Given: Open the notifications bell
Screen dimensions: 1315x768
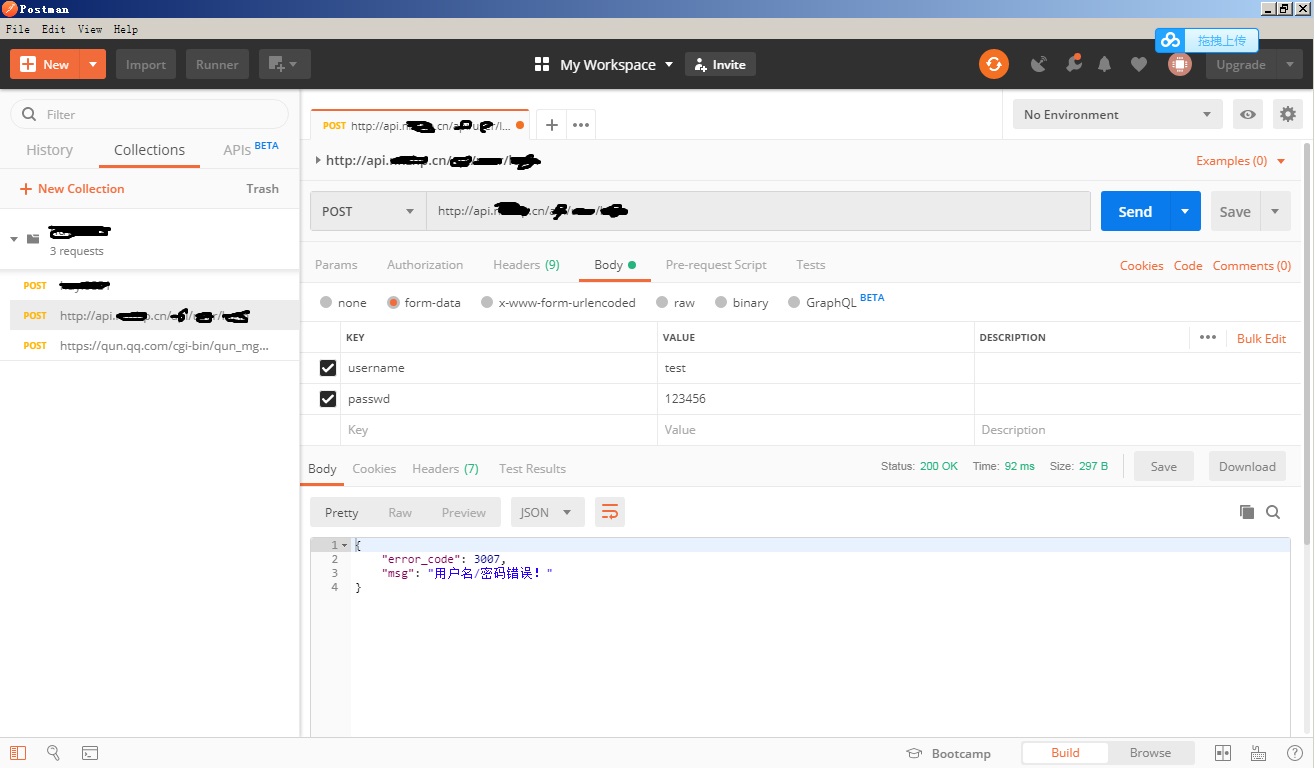Looking at the screenshot, I should pyautogui.click(x=1104, y=65).
